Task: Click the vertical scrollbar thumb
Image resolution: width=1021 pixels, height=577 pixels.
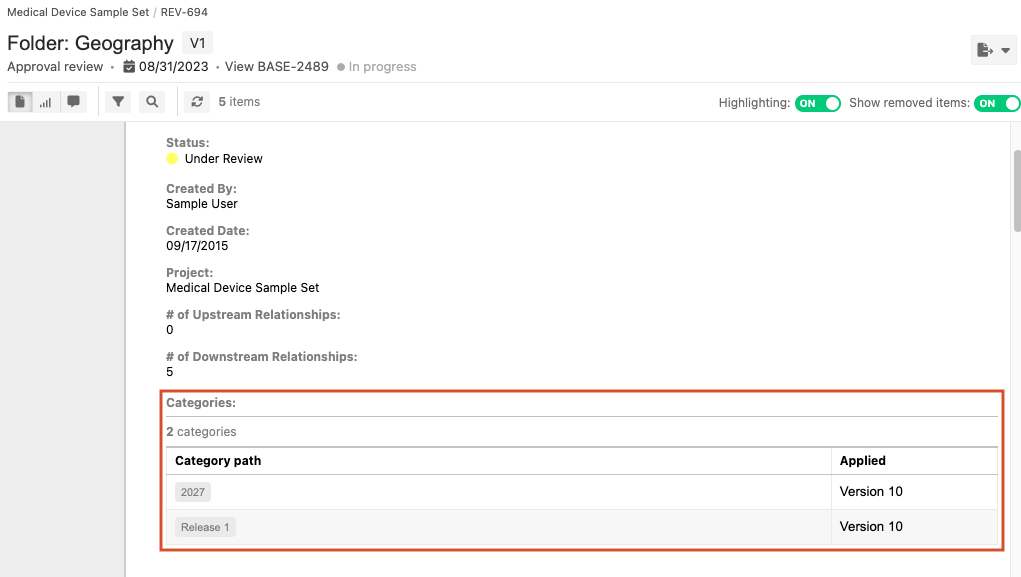Action: [1017, 190]
